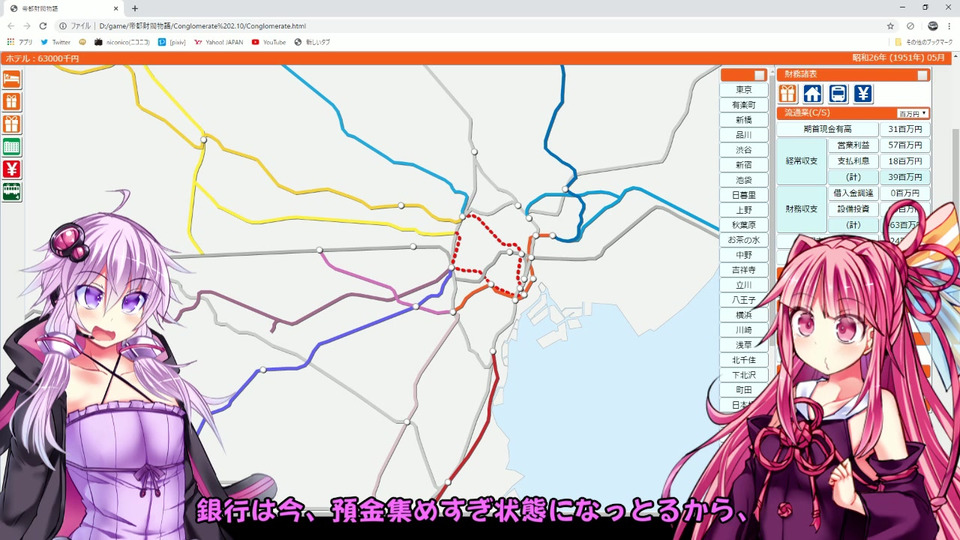This screenshot has width=960, height=540.
Task: Pick 八王子 in the station list
Action: (x=744, y=300)
